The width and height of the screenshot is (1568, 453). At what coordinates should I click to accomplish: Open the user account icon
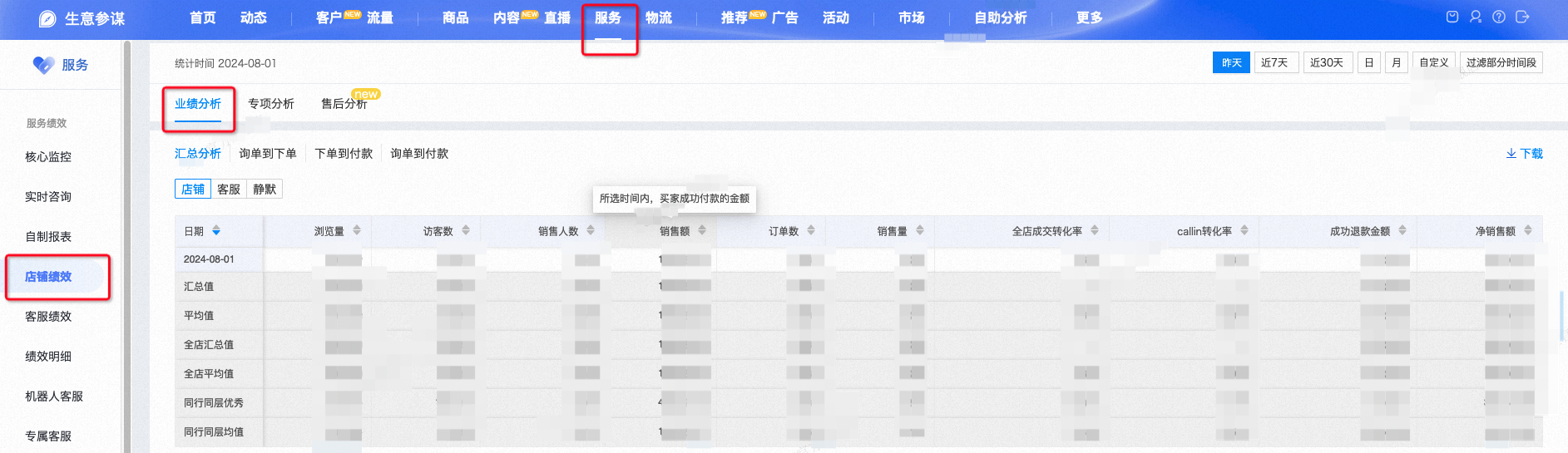pos(1476,17)
